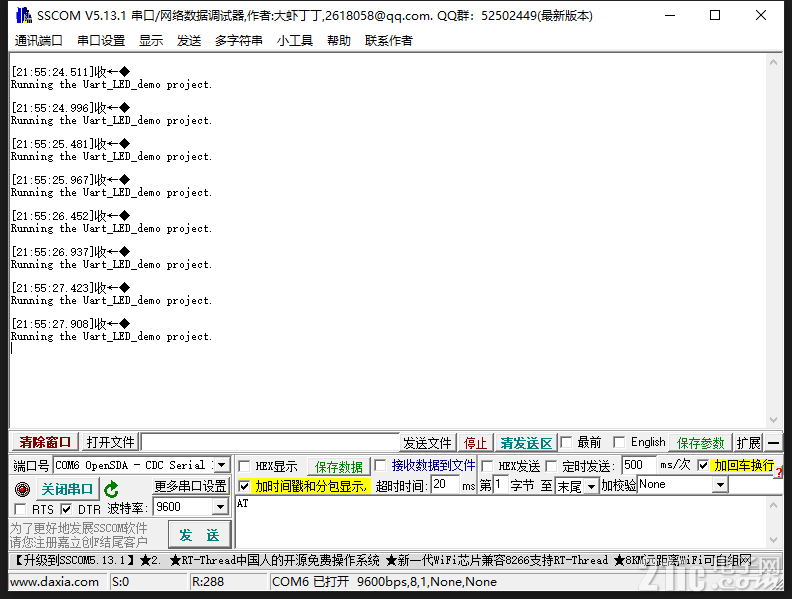
Task: Open the 联系作者 menu
Action: point(388,40)
